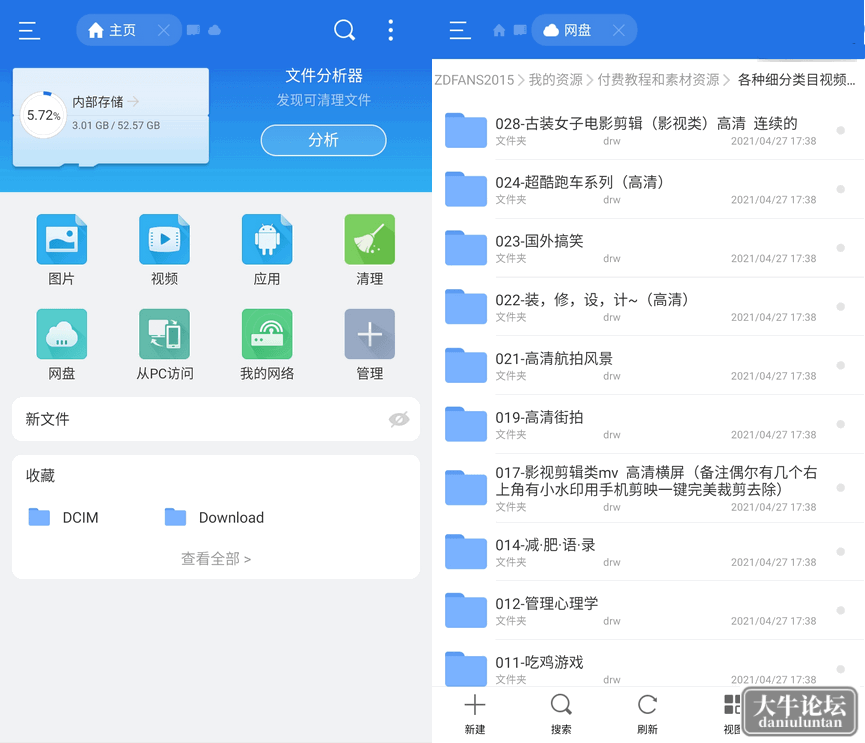Select the 023-国外搞笑 row circle
Image resolution: width=865 pixels, height=743 pixels.
point(841,248)
